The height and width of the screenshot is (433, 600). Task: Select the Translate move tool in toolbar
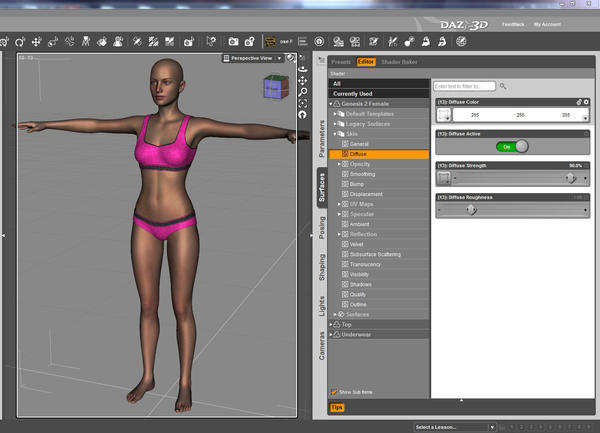coord(37,42)
